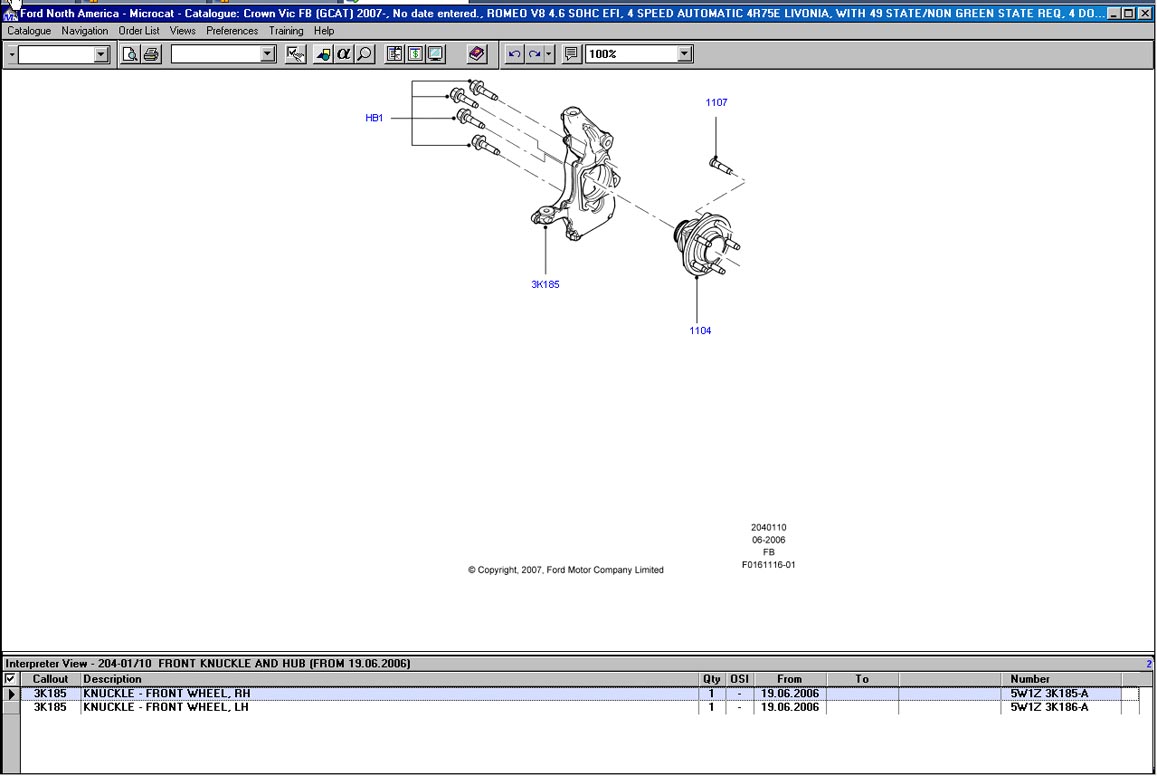Click the undo arrow icon

point(514,54)
